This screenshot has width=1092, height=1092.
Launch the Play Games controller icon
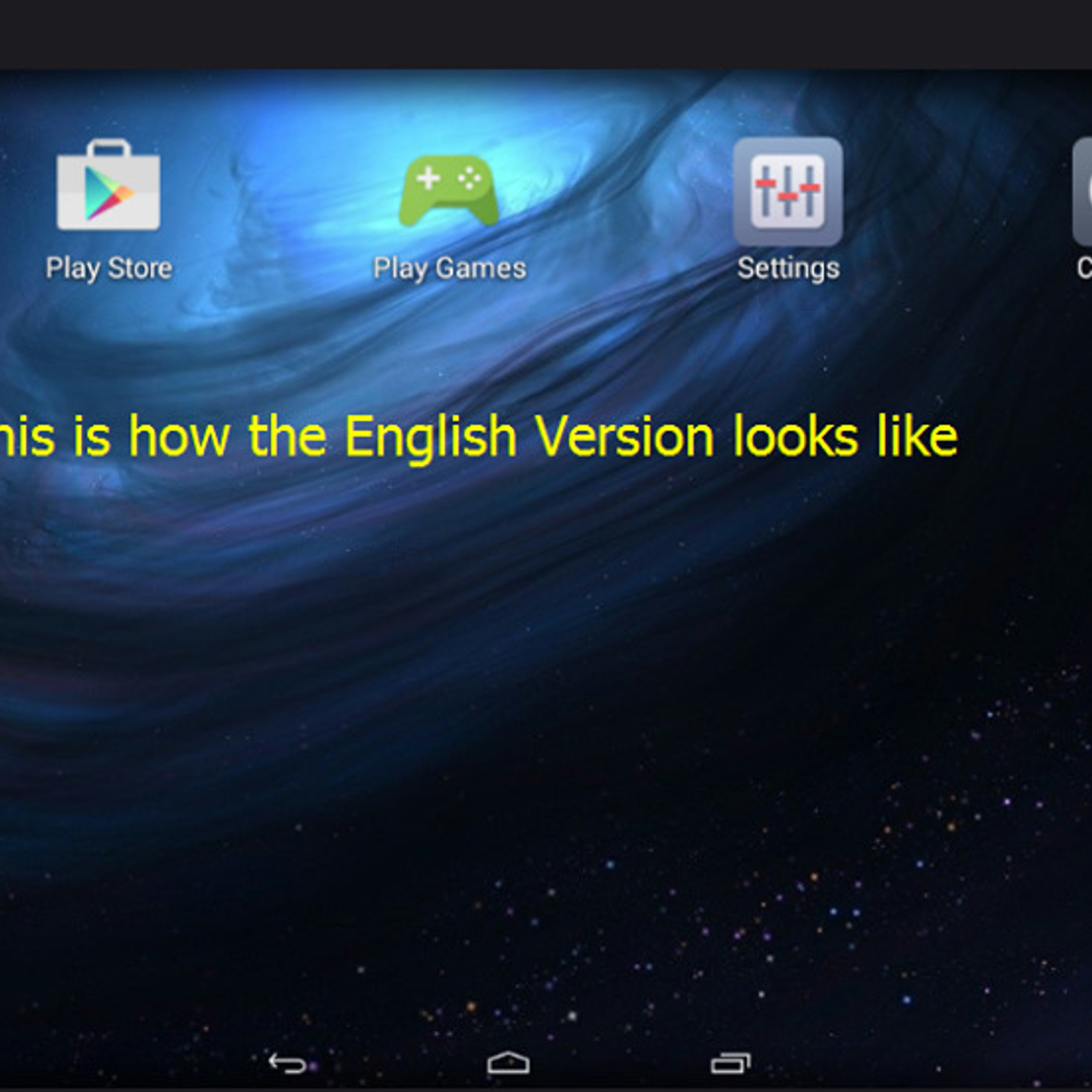click(449, 190)
